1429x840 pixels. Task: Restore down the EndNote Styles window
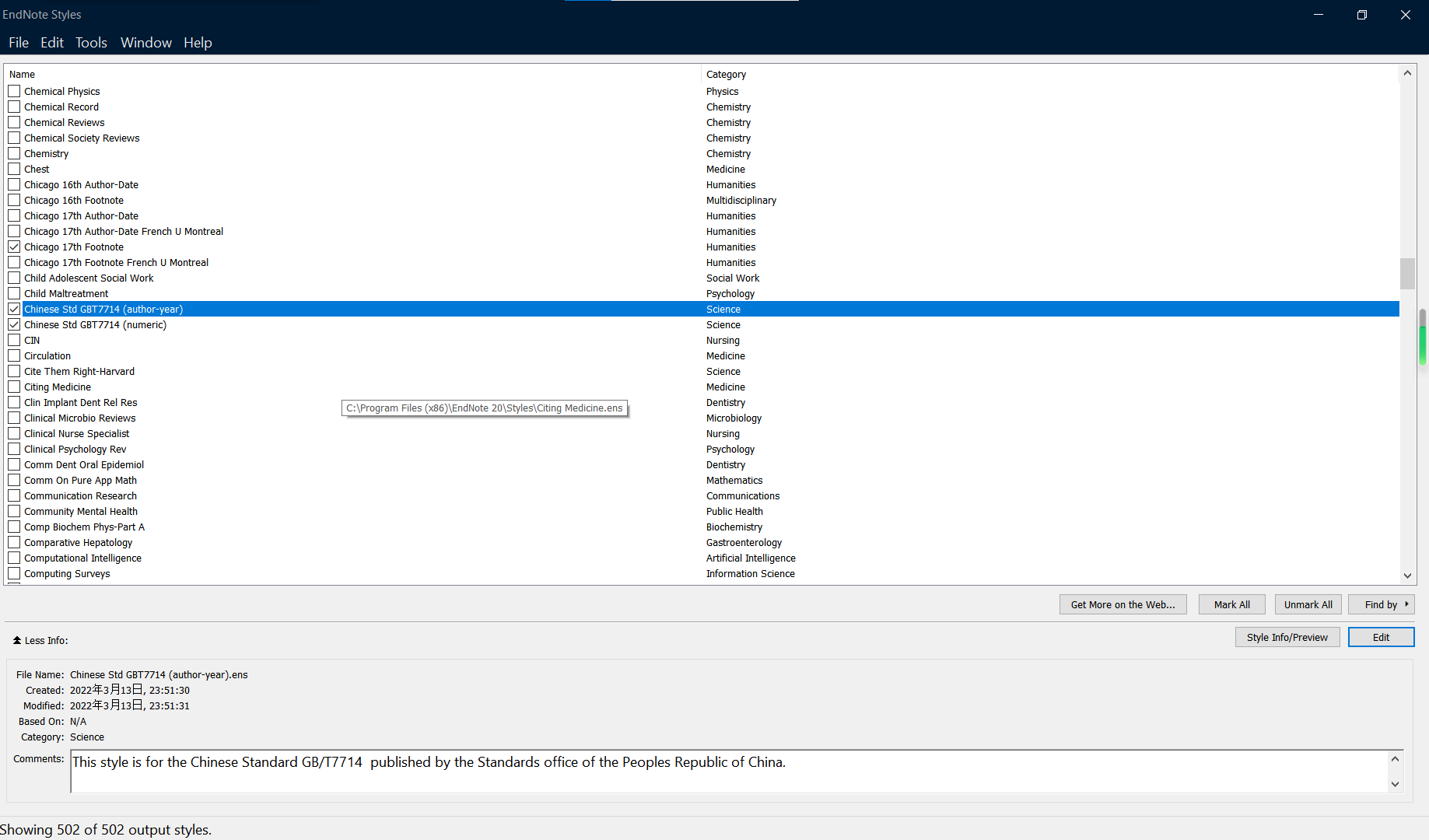tap(1361, 15)
